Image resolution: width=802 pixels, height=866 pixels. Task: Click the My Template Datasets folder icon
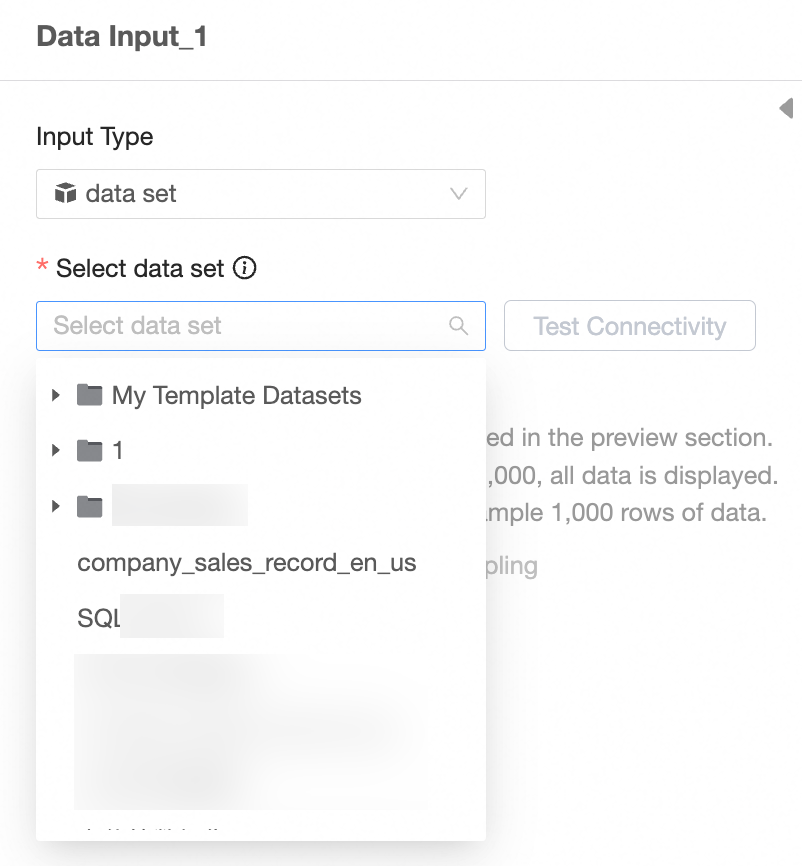coord(90,396)
